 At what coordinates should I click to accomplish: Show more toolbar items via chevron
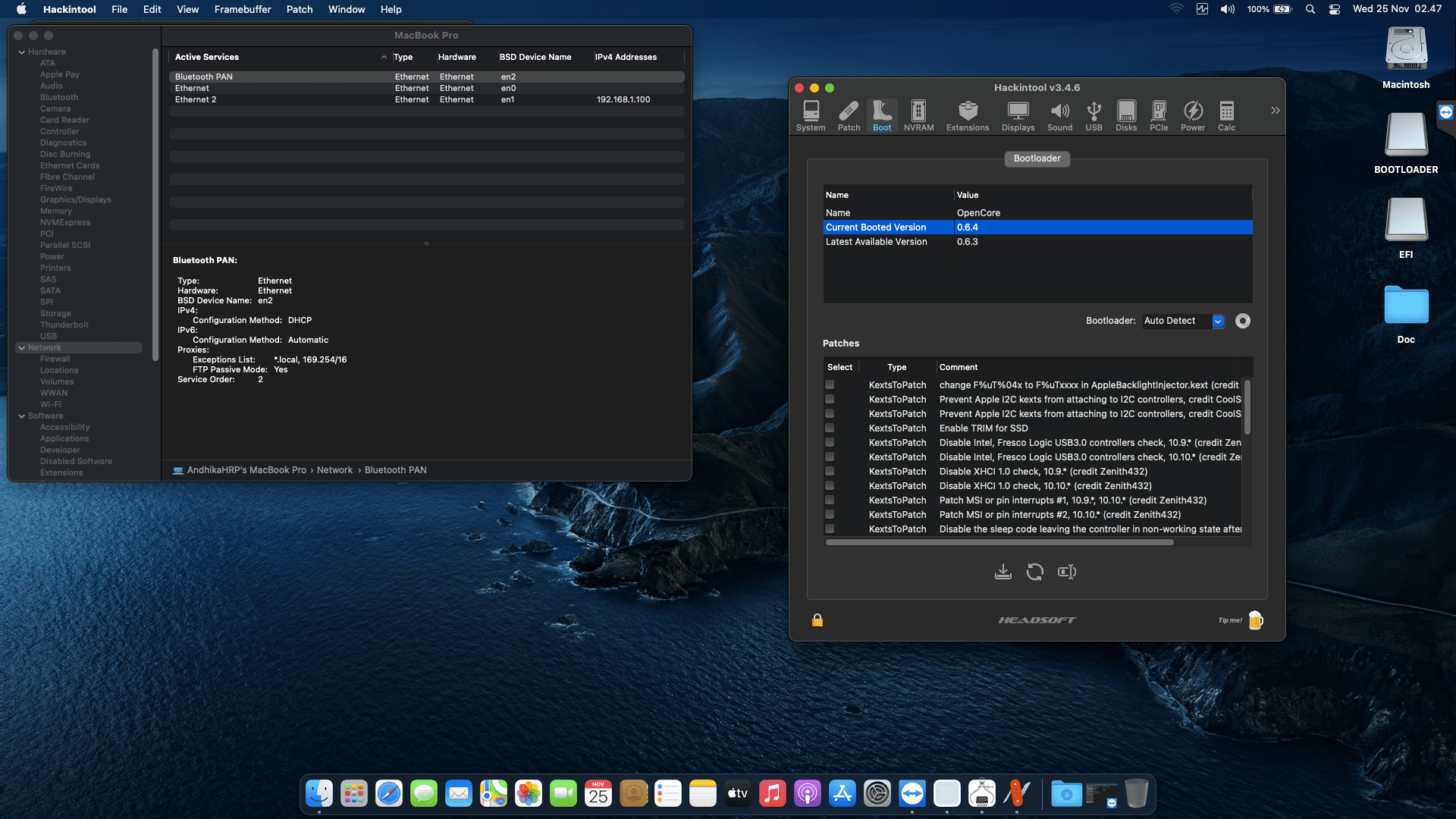pyautogui.click(x=1275, y=111)
